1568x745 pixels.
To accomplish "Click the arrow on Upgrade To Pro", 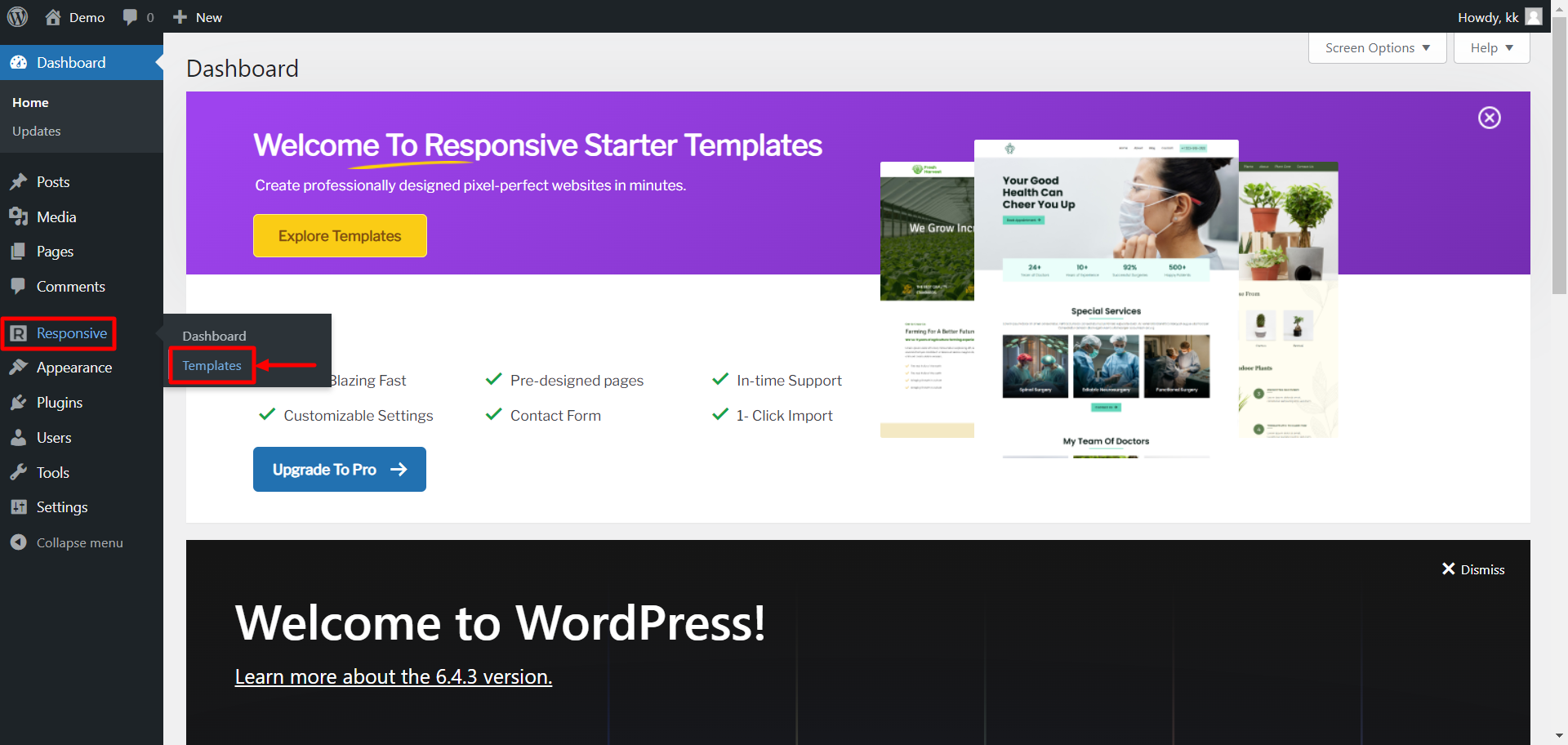I will click(399, 470).
